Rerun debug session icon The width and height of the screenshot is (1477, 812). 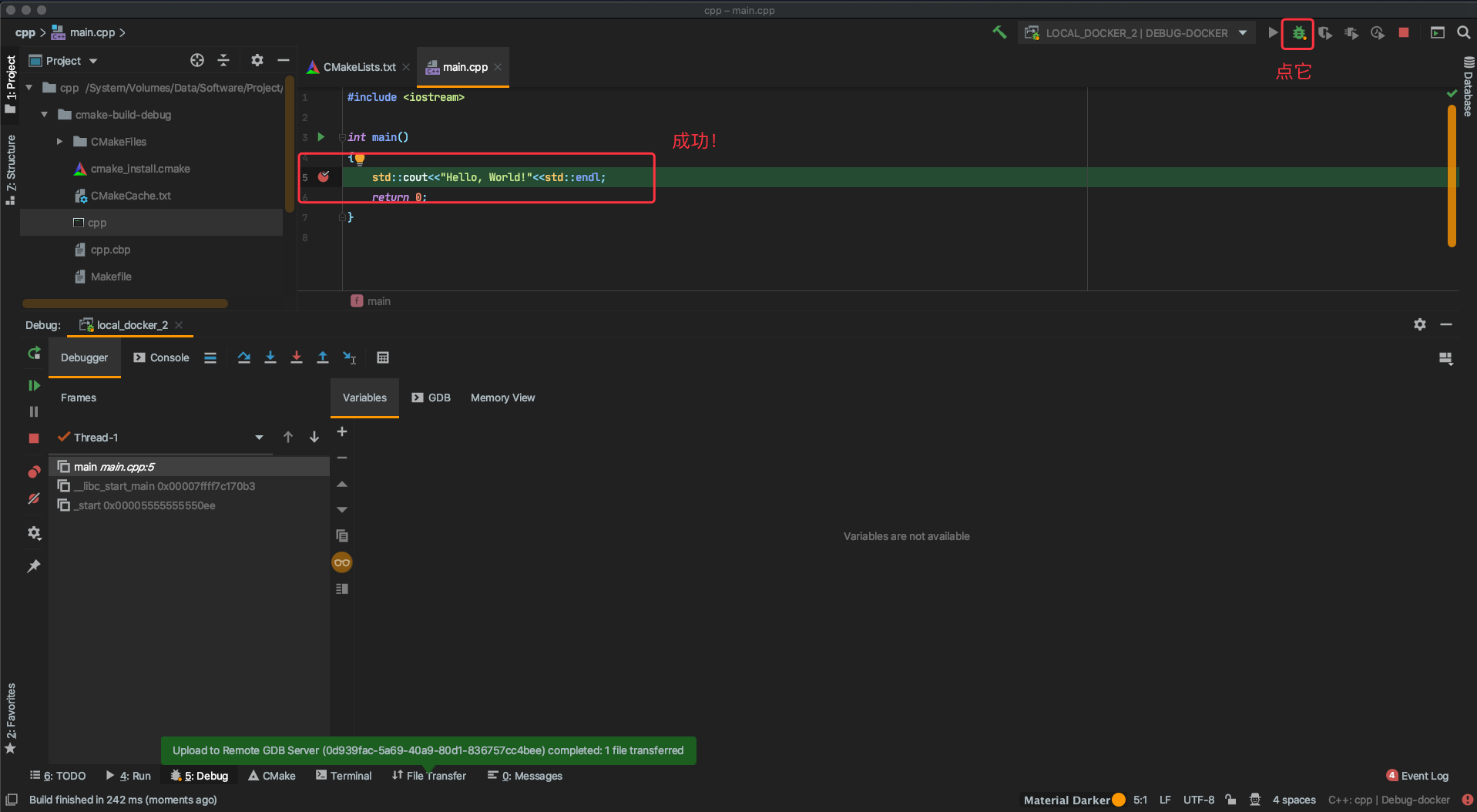pos(34,354)
